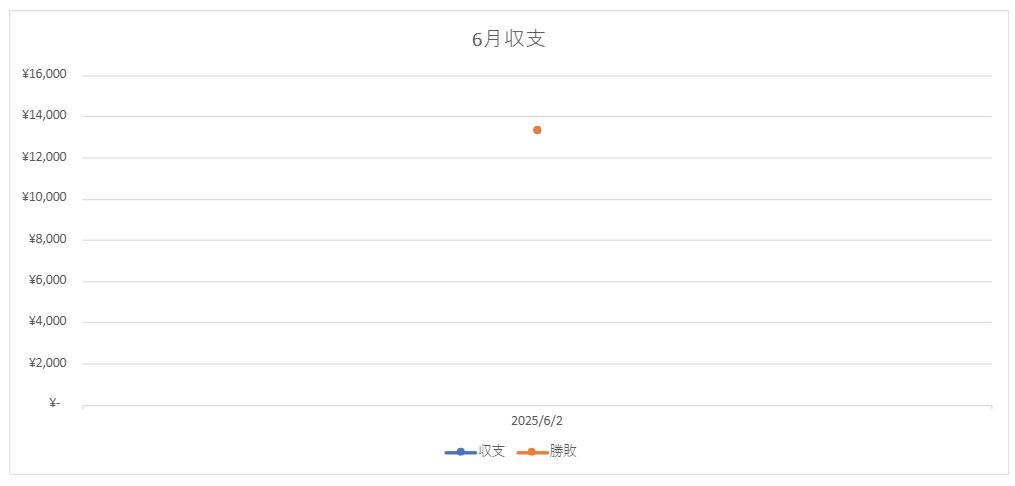Select the chart title 6月収支

pos(508,39)
